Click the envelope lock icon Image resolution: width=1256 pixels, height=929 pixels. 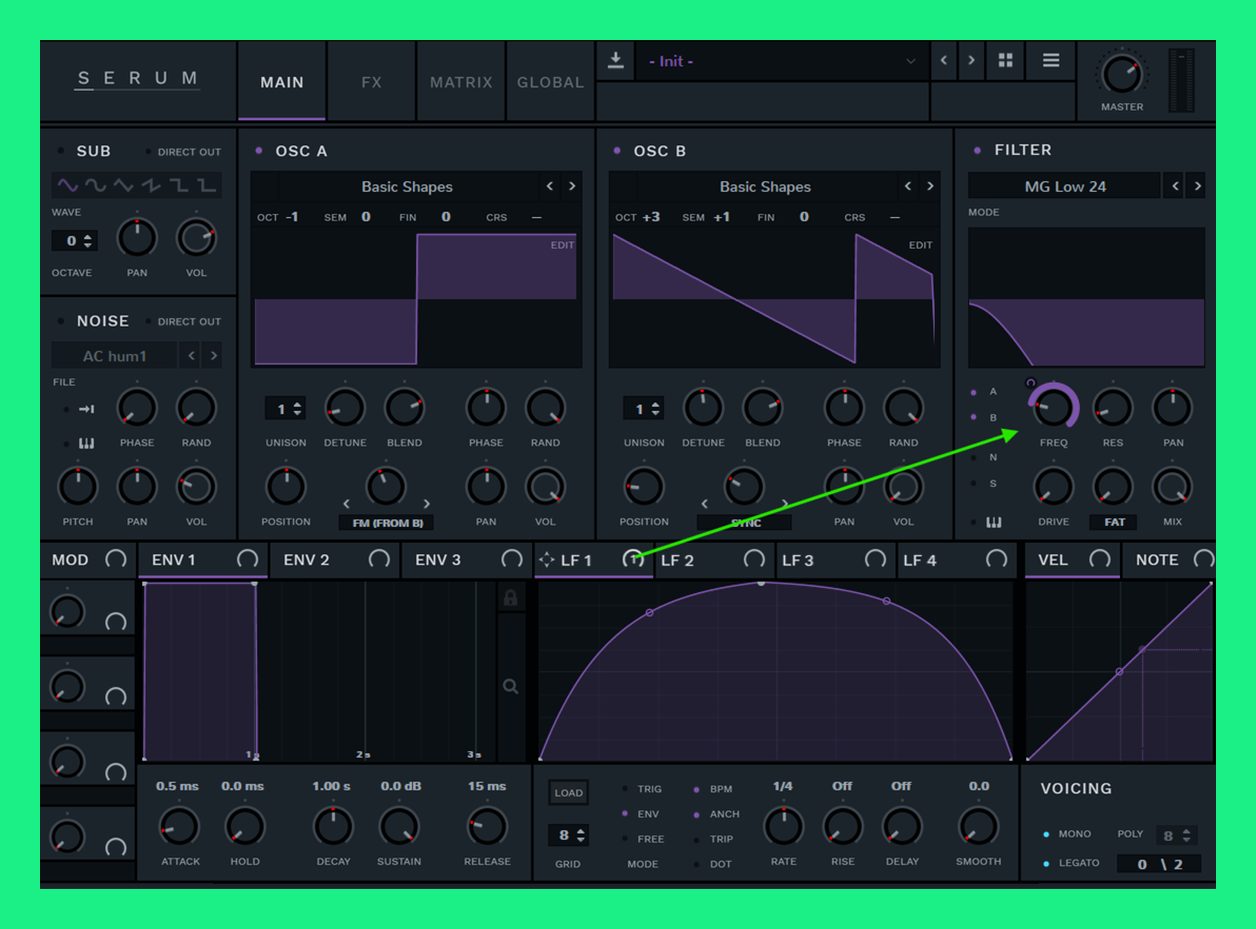(511, 598)
